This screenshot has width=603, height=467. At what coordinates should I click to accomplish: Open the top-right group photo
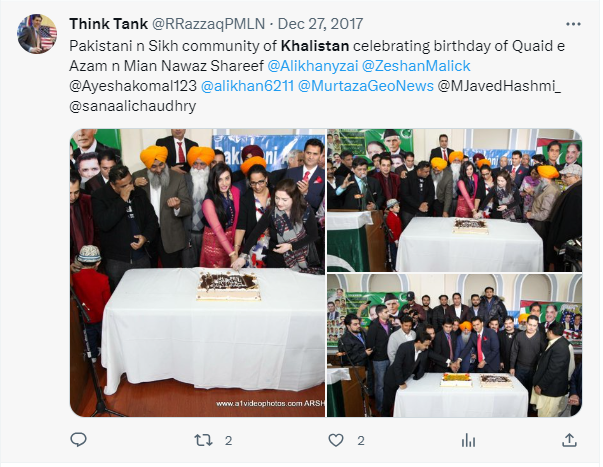point(454,200)
